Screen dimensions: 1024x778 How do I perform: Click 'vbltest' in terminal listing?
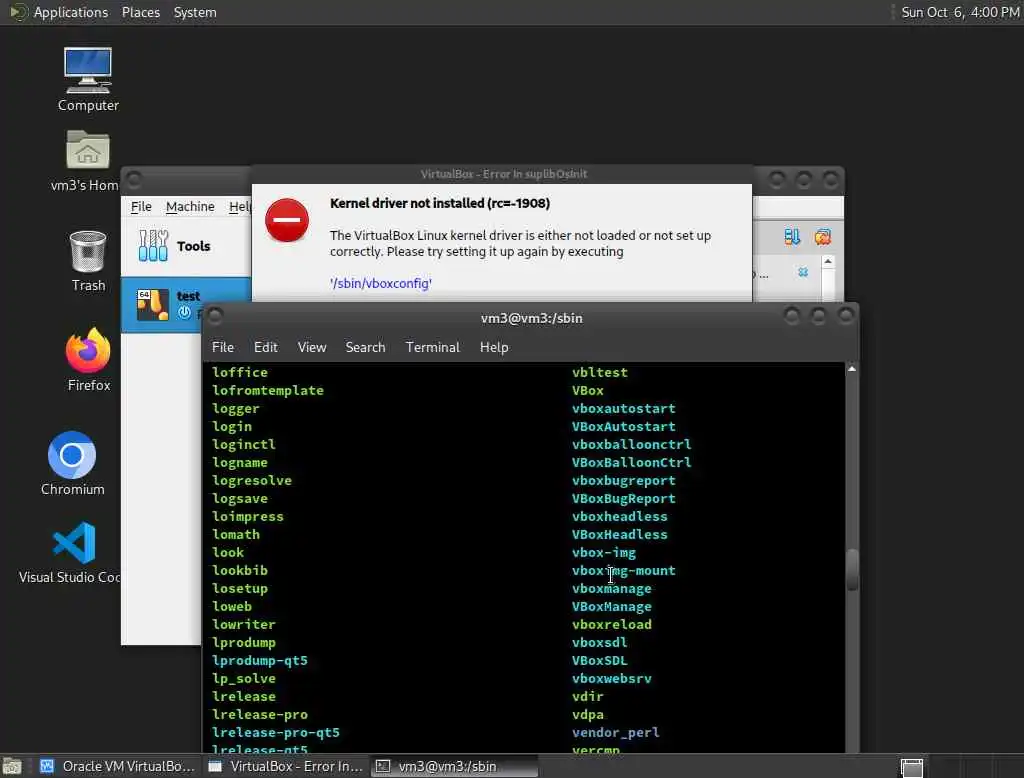[600, 372]
